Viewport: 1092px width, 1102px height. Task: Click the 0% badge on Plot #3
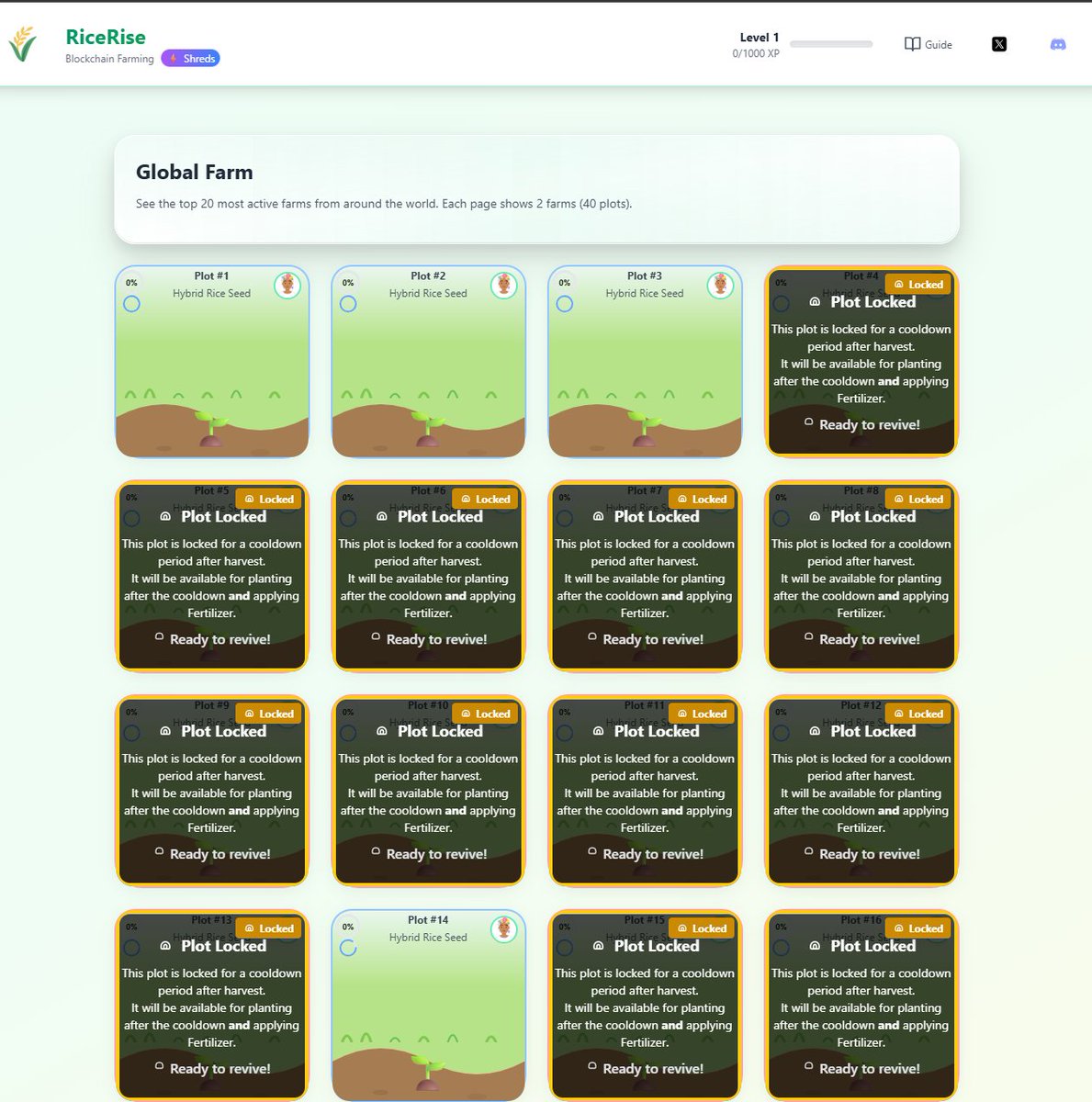point(565,283)
